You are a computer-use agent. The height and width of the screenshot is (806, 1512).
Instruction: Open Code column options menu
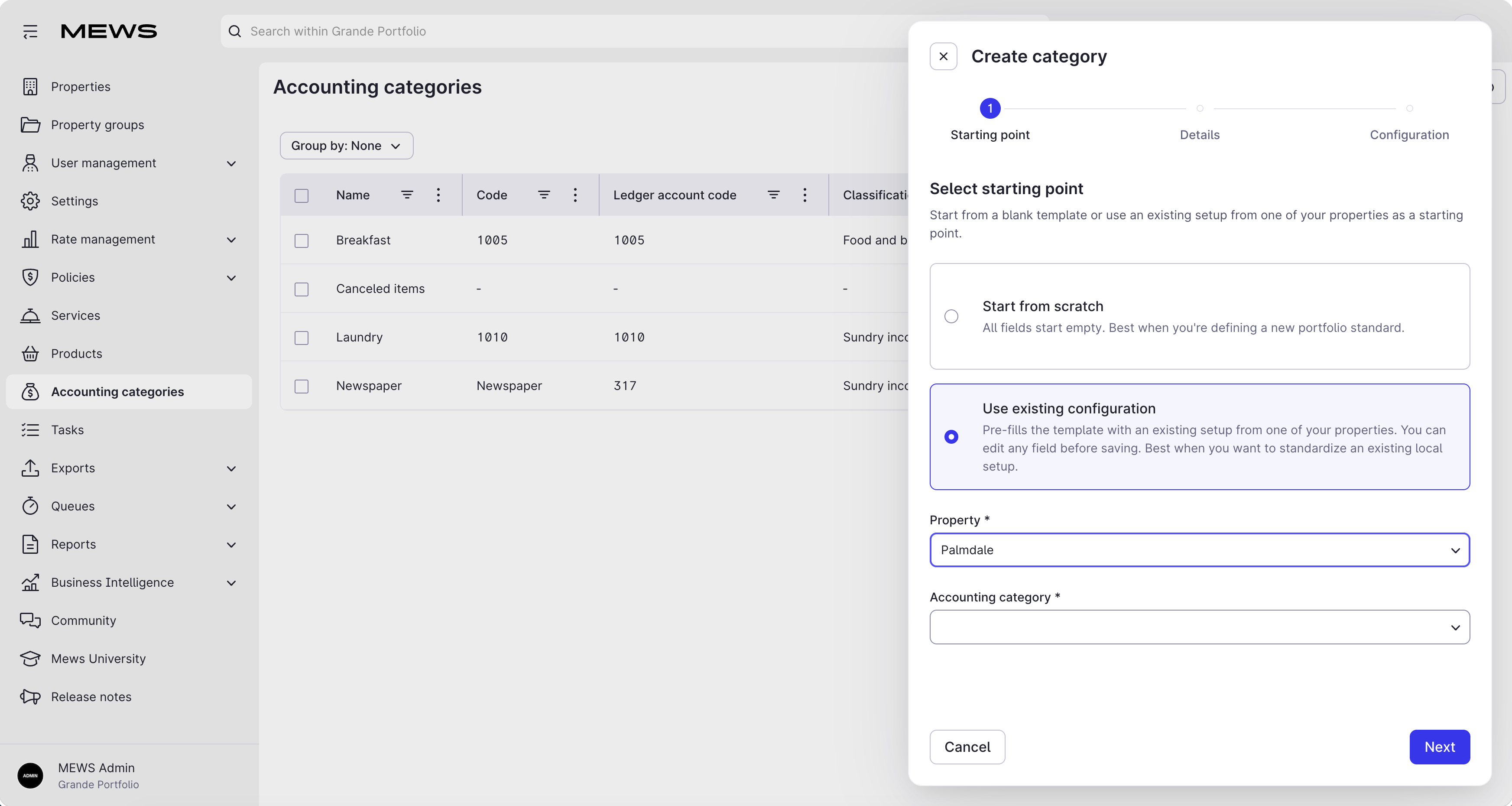point(575,195)
